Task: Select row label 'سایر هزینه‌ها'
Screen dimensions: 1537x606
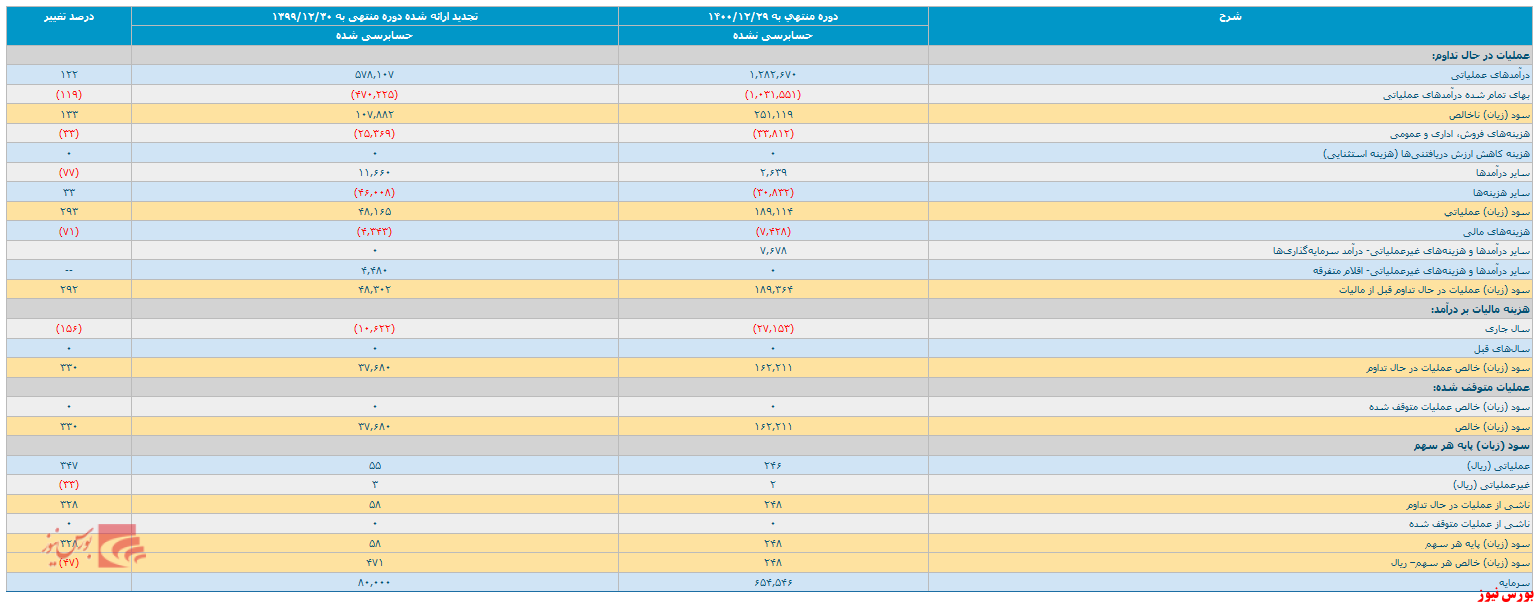Action: (x=1503, y=192)
